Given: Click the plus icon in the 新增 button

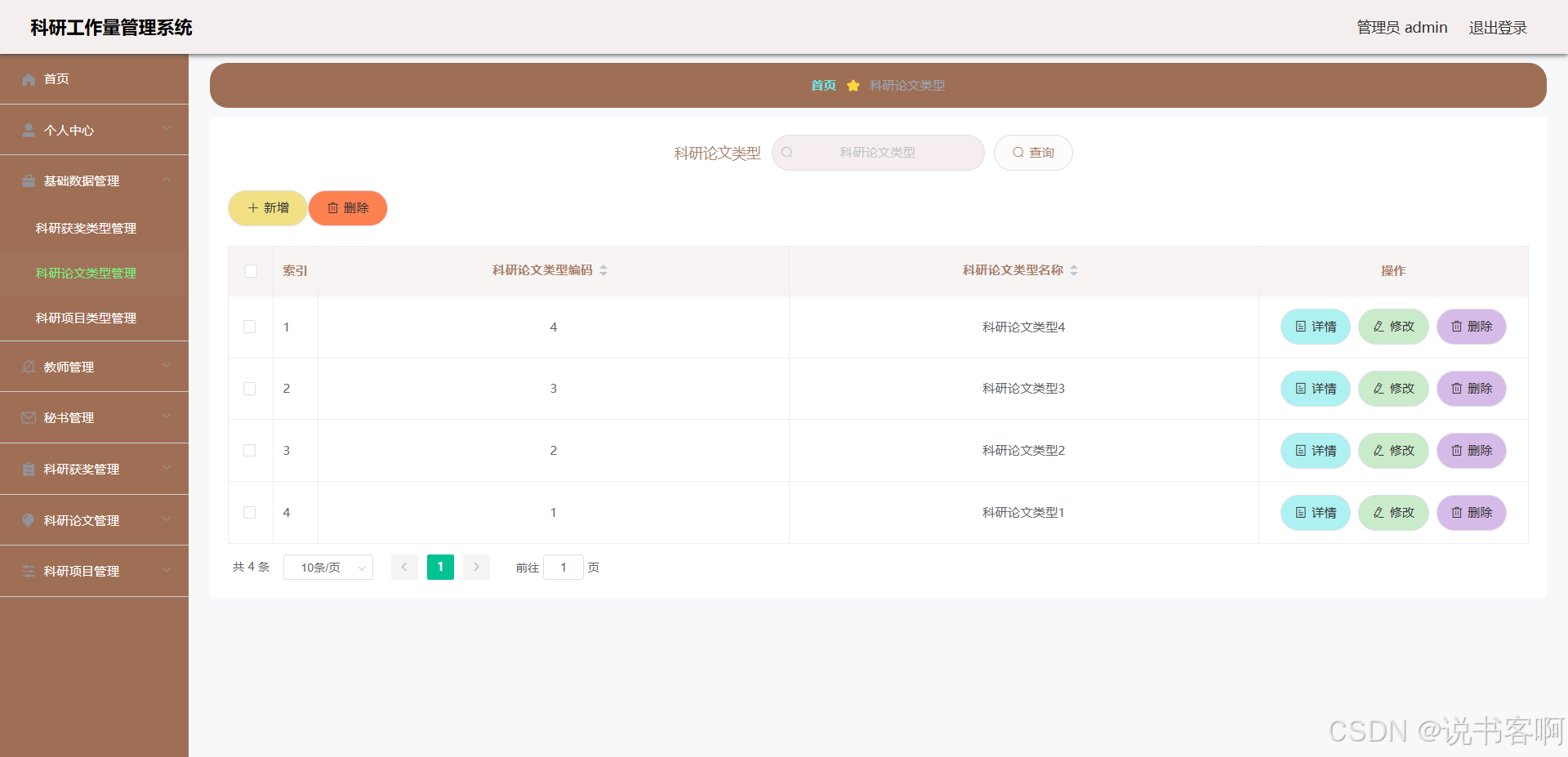Looking at the screenshot, I should 253,208.
